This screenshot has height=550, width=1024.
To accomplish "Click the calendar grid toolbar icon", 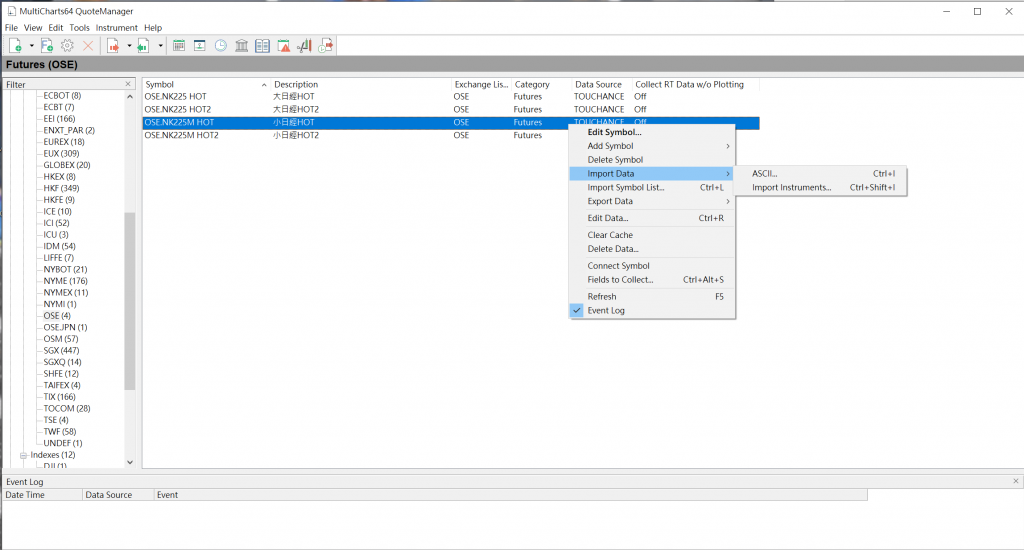I will (x=179, y=46).
